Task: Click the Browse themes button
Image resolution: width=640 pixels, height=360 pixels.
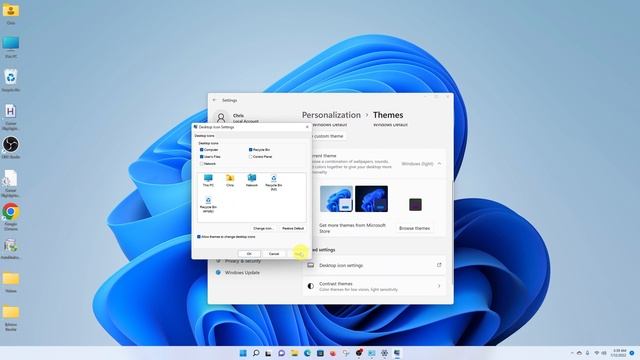Action: (414, 228)
